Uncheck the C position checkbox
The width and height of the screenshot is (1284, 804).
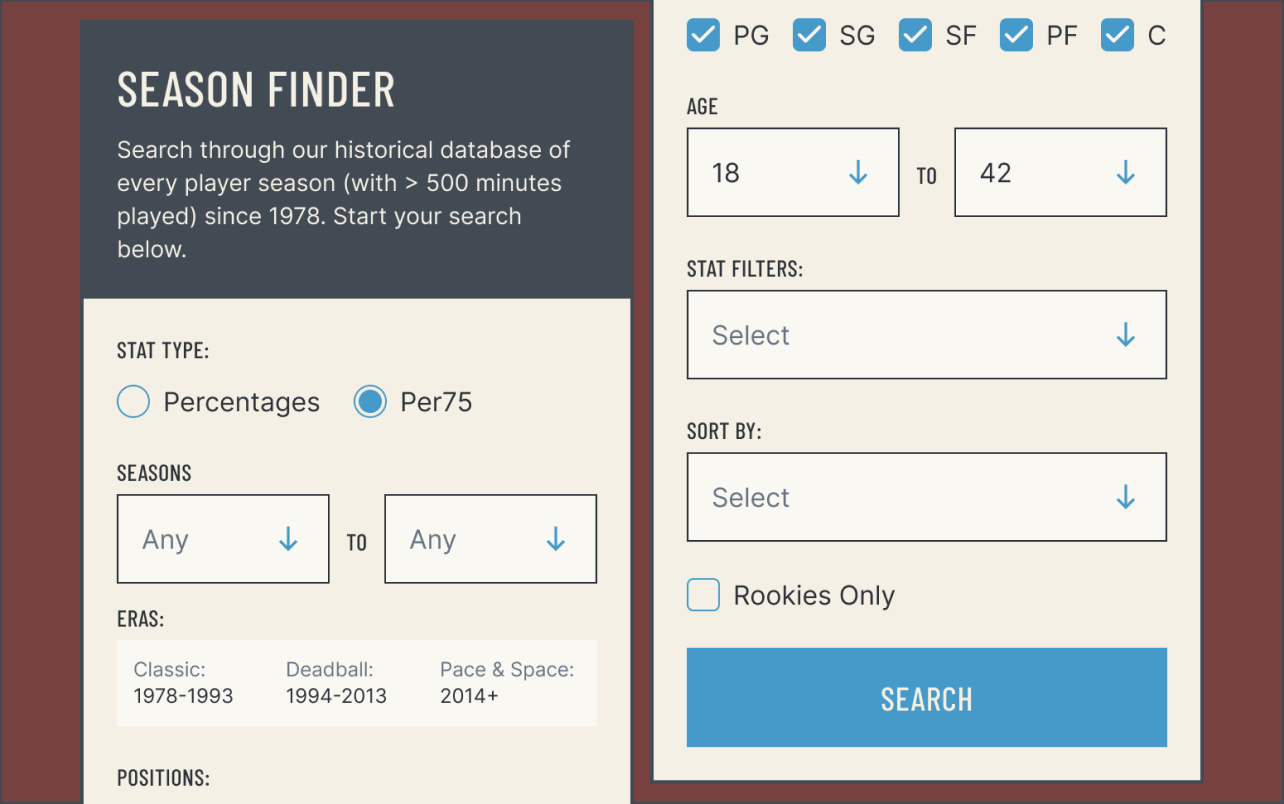click(x=1117, y=35)
